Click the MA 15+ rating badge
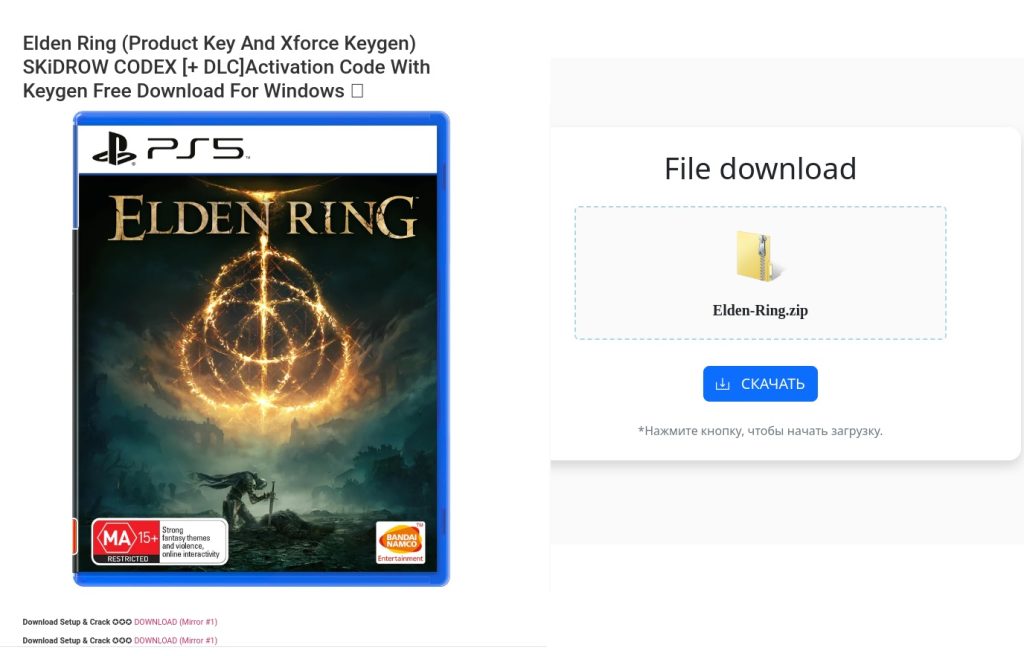Image resolution: width=1024 pixels, height=656 pixels. [126, 540]
